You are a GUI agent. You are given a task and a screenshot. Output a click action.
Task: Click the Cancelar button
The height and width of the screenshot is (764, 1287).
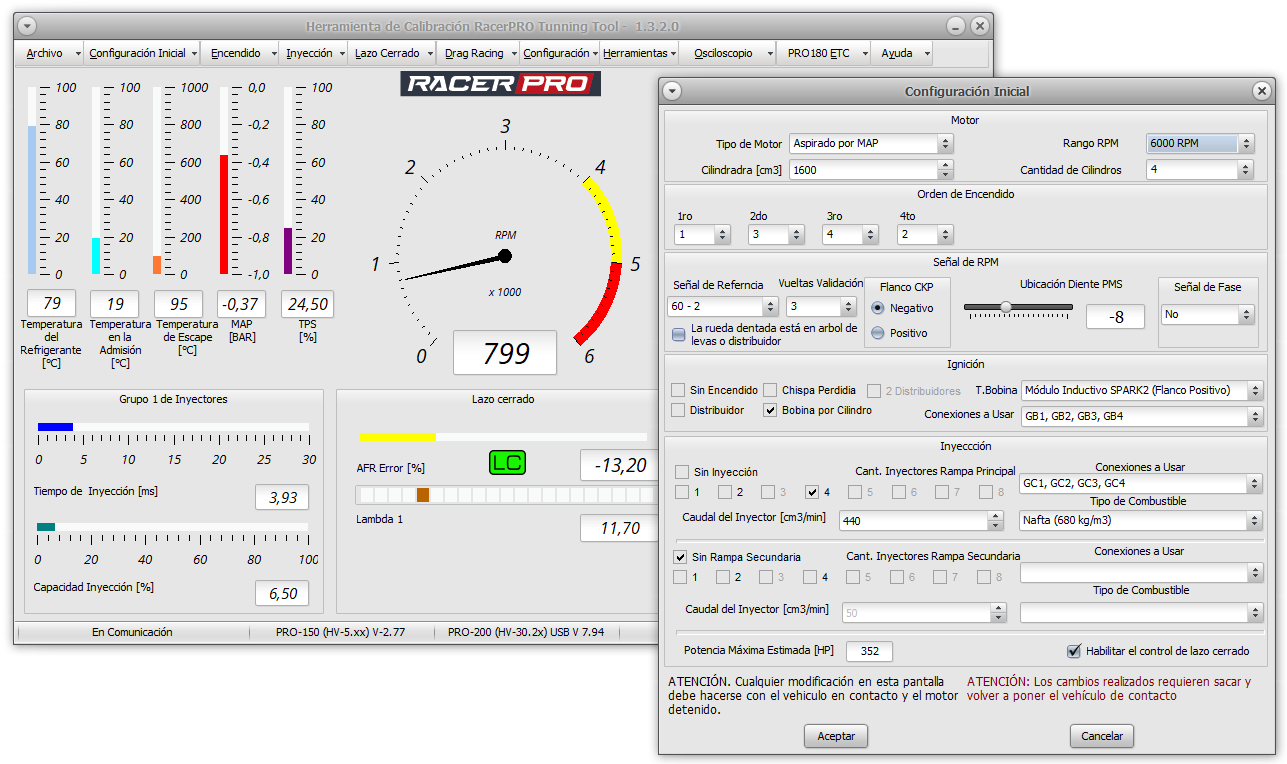[x=1102, y=736]
